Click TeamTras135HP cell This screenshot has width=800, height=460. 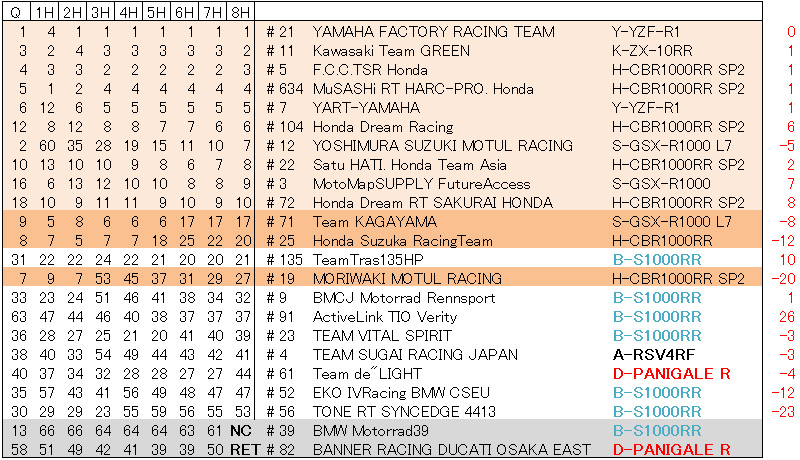click(x=368, y=260)
